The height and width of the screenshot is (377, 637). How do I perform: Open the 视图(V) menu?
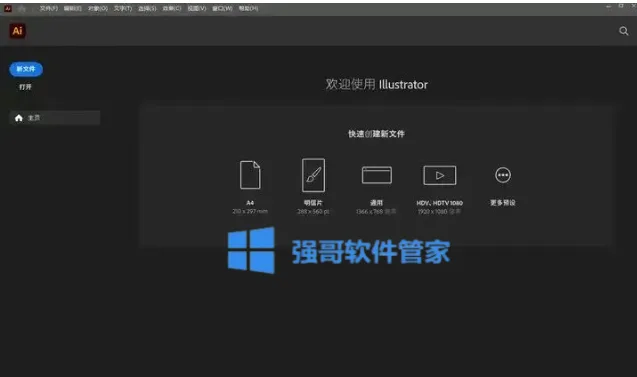[x=197, y=9]
